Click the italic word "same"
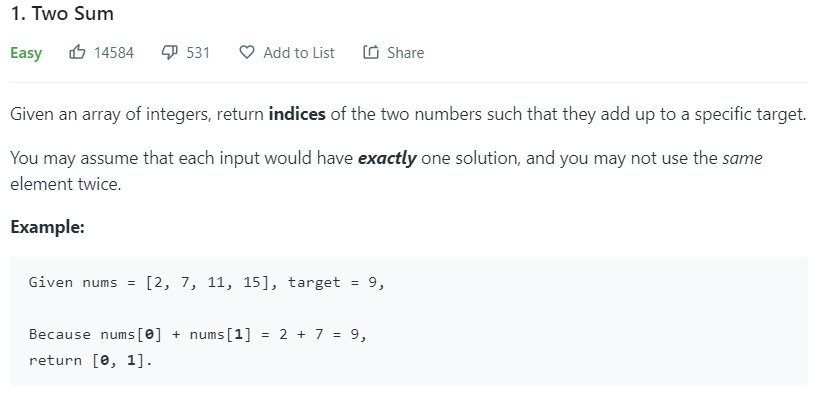 (742, 160)
